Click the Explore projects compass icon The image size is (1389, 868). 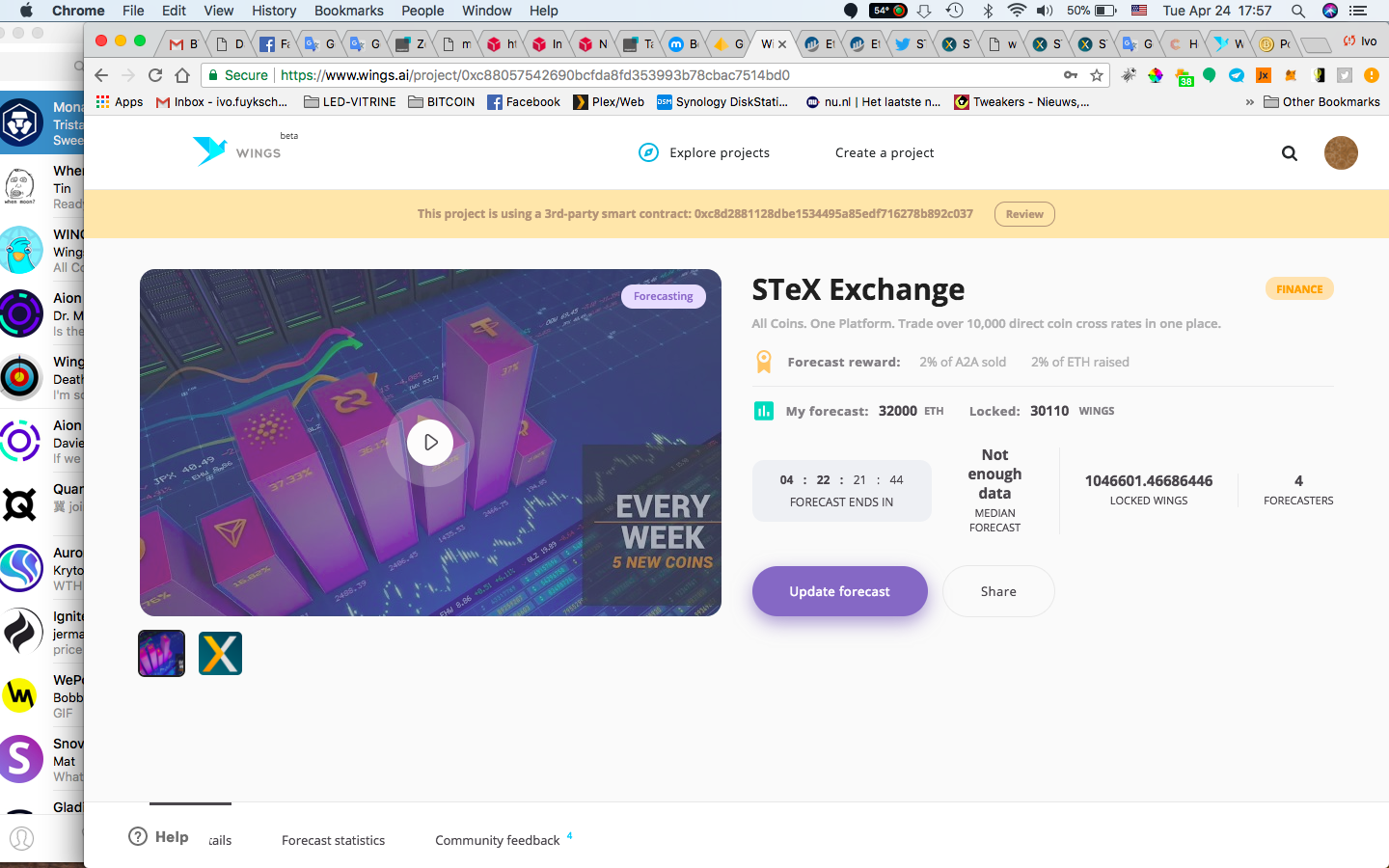coord(648,152)
